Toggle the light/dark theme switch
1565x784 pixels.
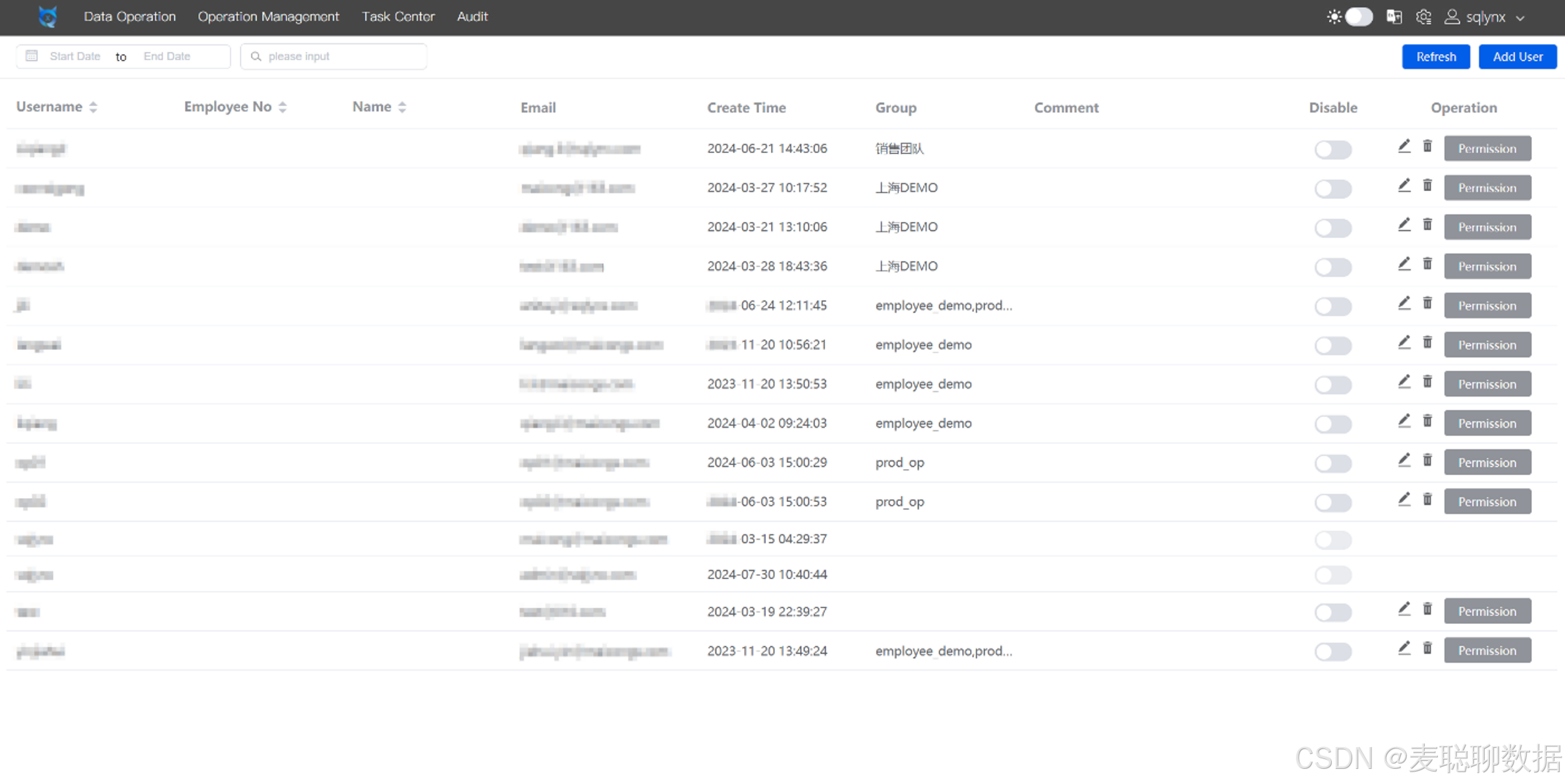(1358, 16)
